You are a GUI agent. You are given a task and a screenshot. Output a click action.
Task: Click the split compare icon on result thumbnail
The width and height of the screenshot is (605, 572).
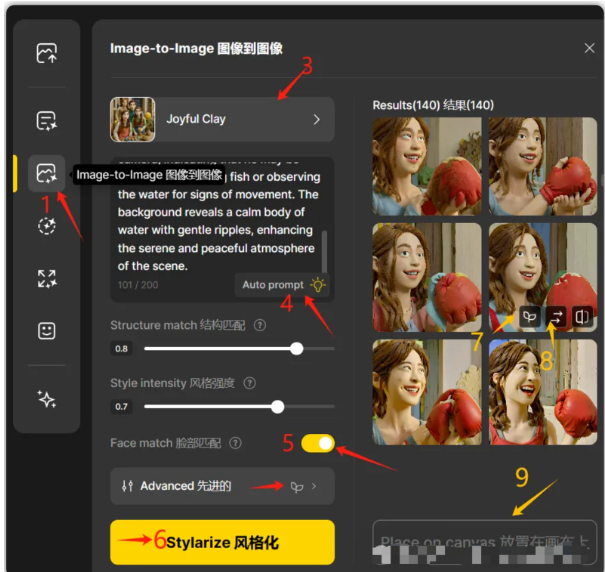click(x=581, y=316)
